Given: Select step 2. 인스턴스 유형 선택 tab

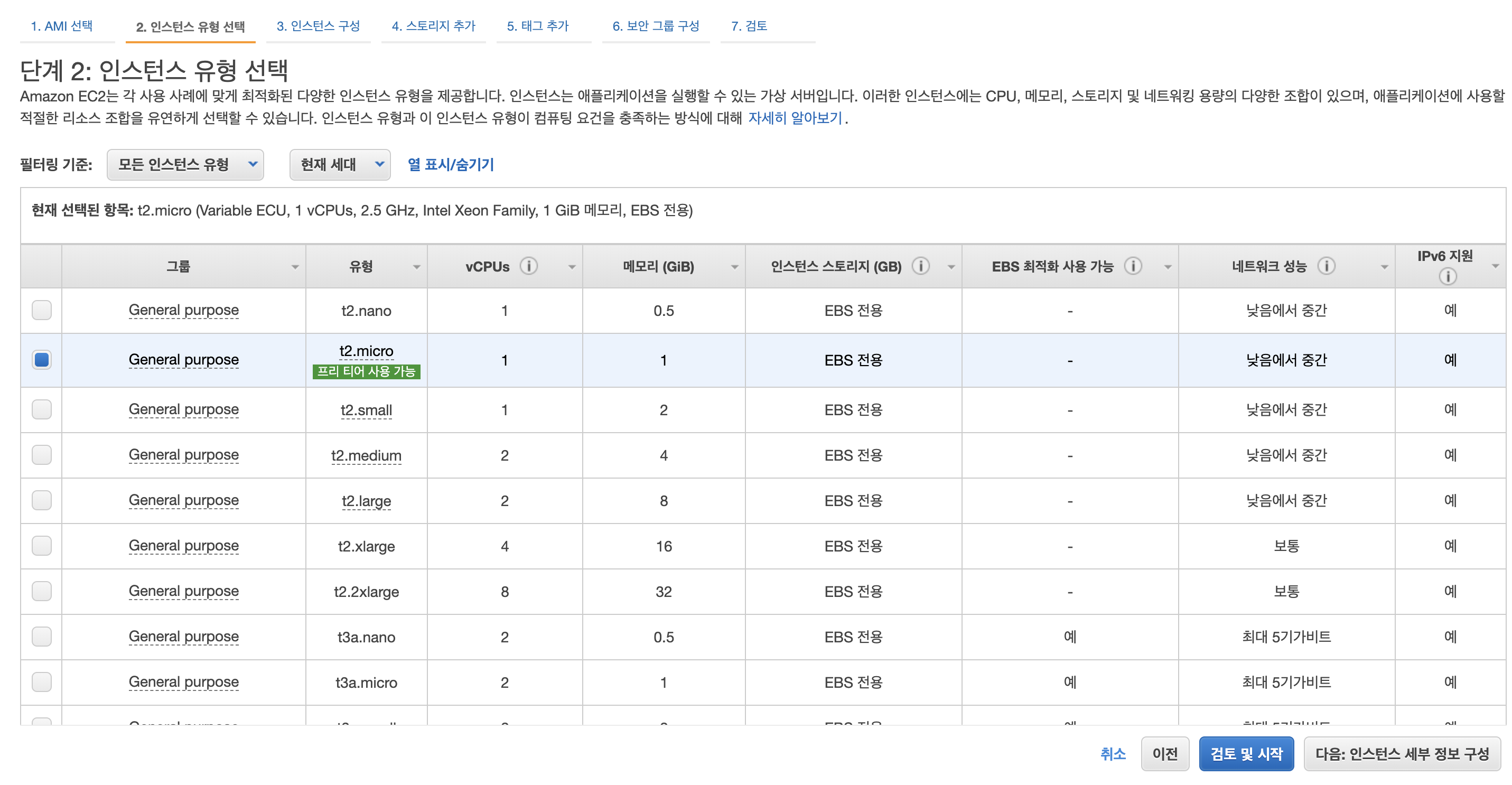Looking at the screenshot, I should (x=190, y=27).
